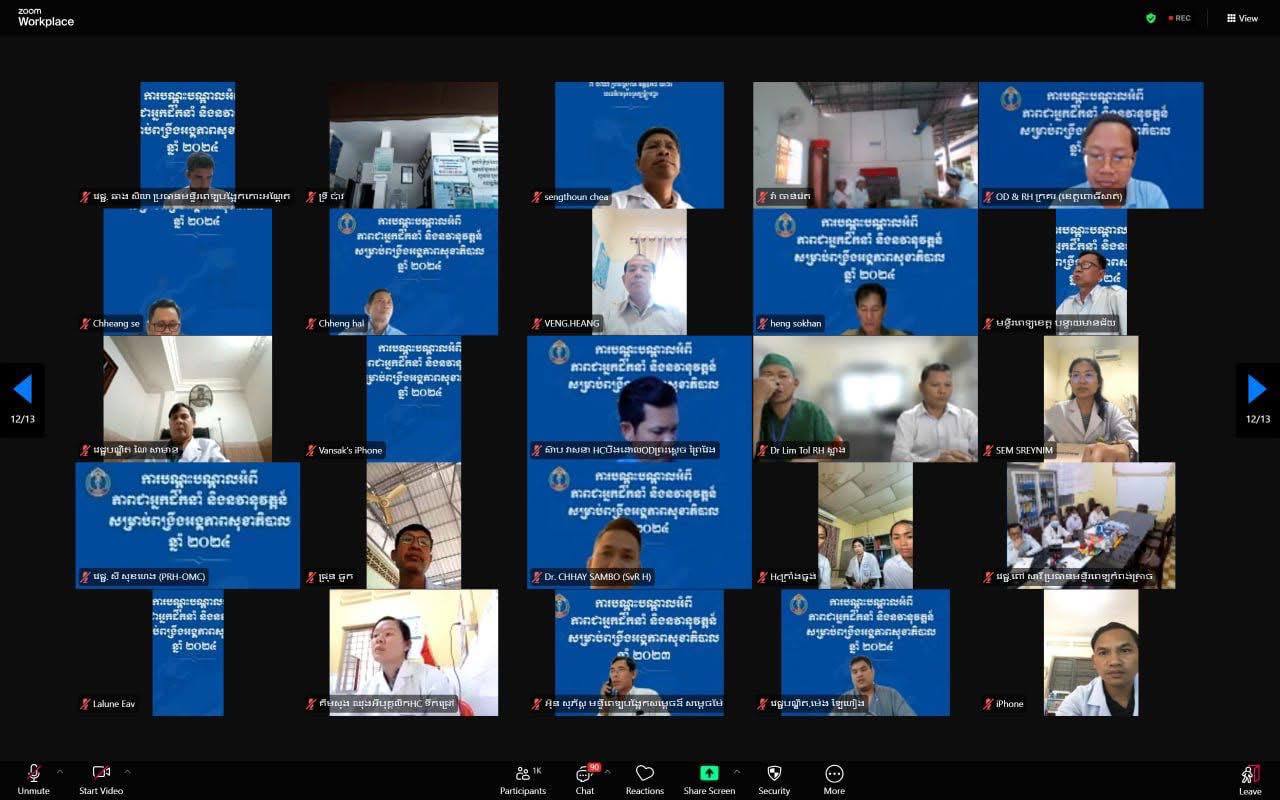Viewport: 1280px width, 800px height.
Task: Click the green encryption shield icon
Action: 1151,18
